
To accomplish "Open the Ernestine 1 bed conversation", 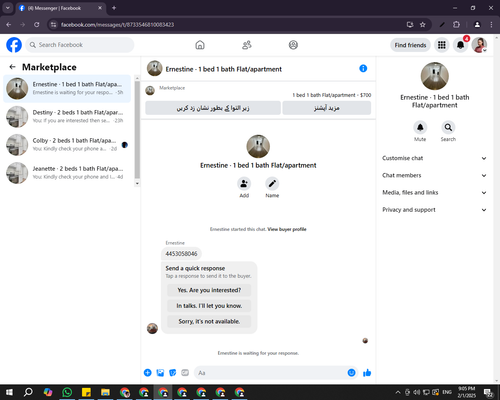I will [x=67, y=89].
